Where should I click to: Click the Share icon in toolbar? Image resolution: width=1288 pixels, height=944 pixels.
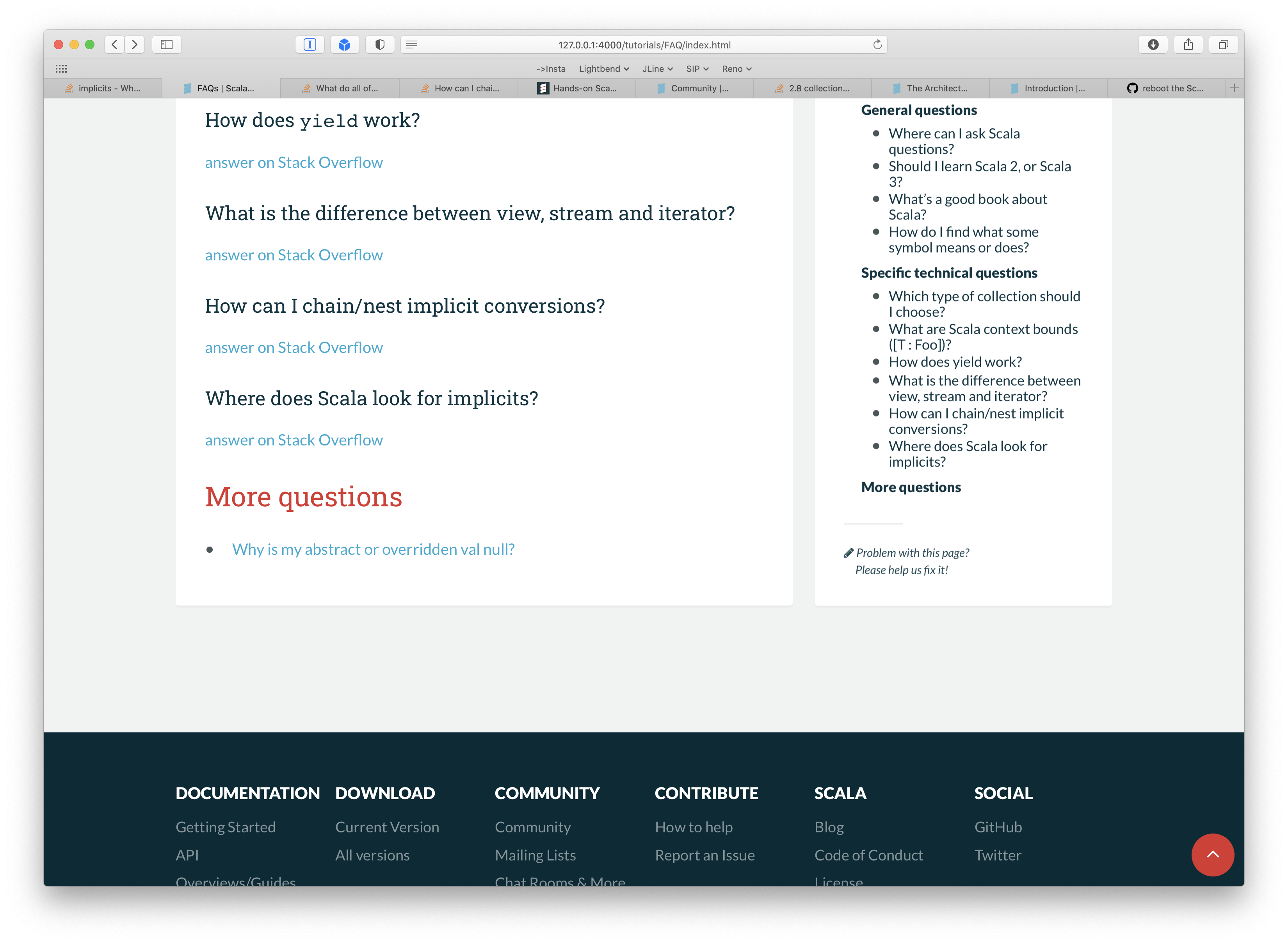[x=1188, y=45]
